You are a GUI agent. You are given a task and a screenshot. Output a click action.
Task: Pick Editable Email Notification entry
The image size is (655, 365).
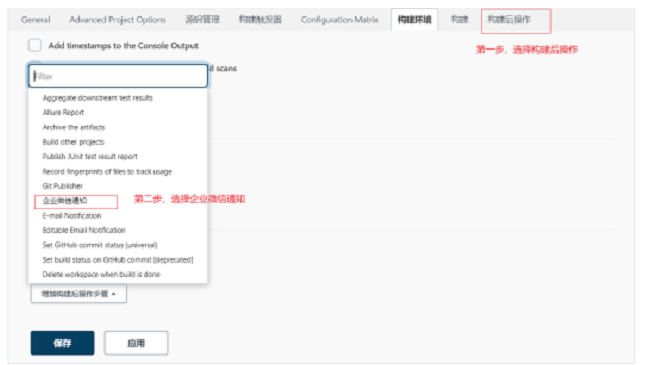84,230
